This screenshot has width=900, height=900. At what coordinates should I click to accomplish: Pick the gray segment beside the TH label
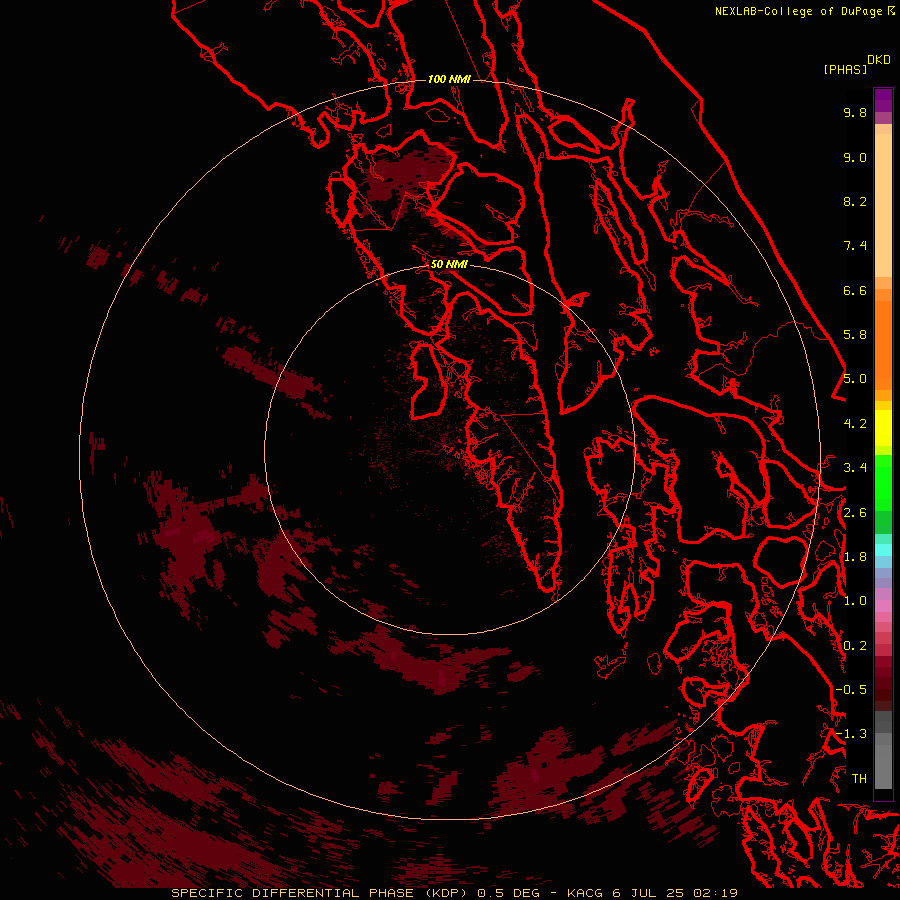coord(883,769)
